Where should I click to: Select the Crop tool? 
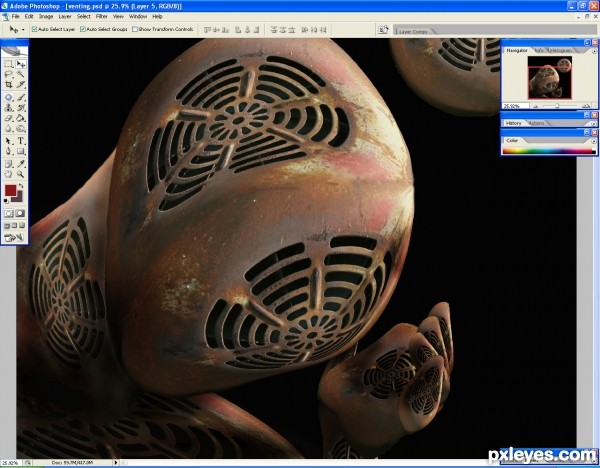pos(8,85)
